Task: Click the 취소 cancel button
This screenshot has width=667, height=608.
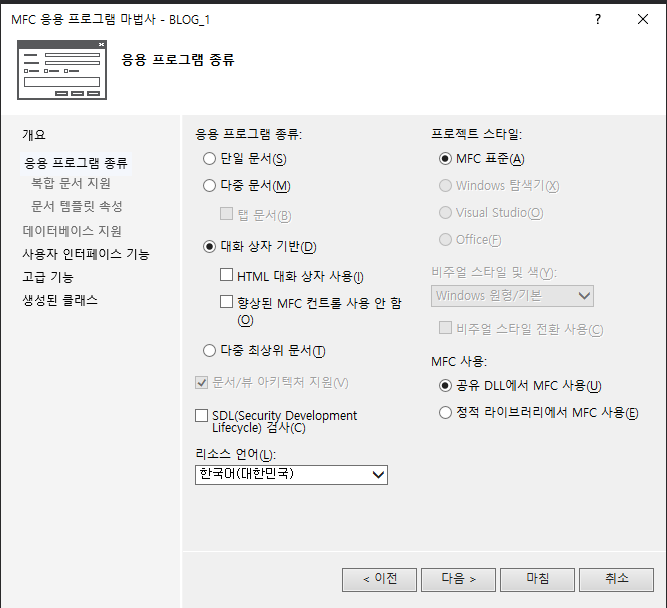Action: point(617,579)
